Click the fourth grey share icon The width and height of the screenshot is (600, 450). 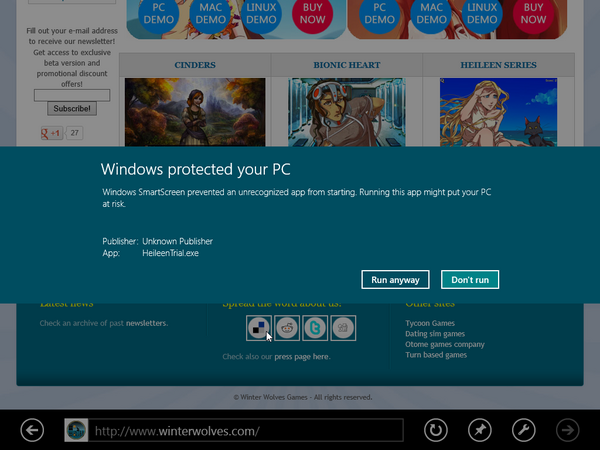pyautogui.click(x=343, y=328)
